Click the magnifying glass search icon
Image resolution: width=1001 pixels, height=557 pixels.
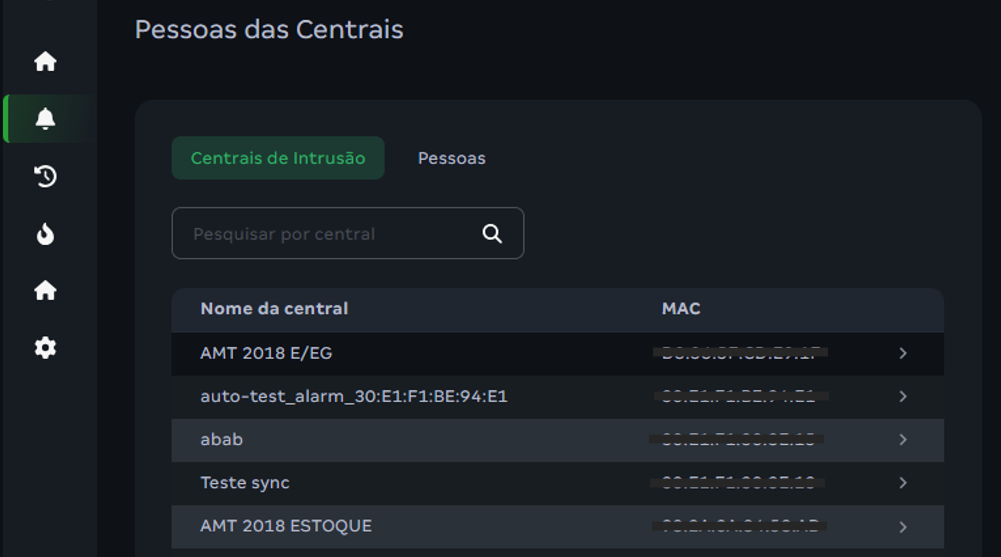tap(492, 233)
